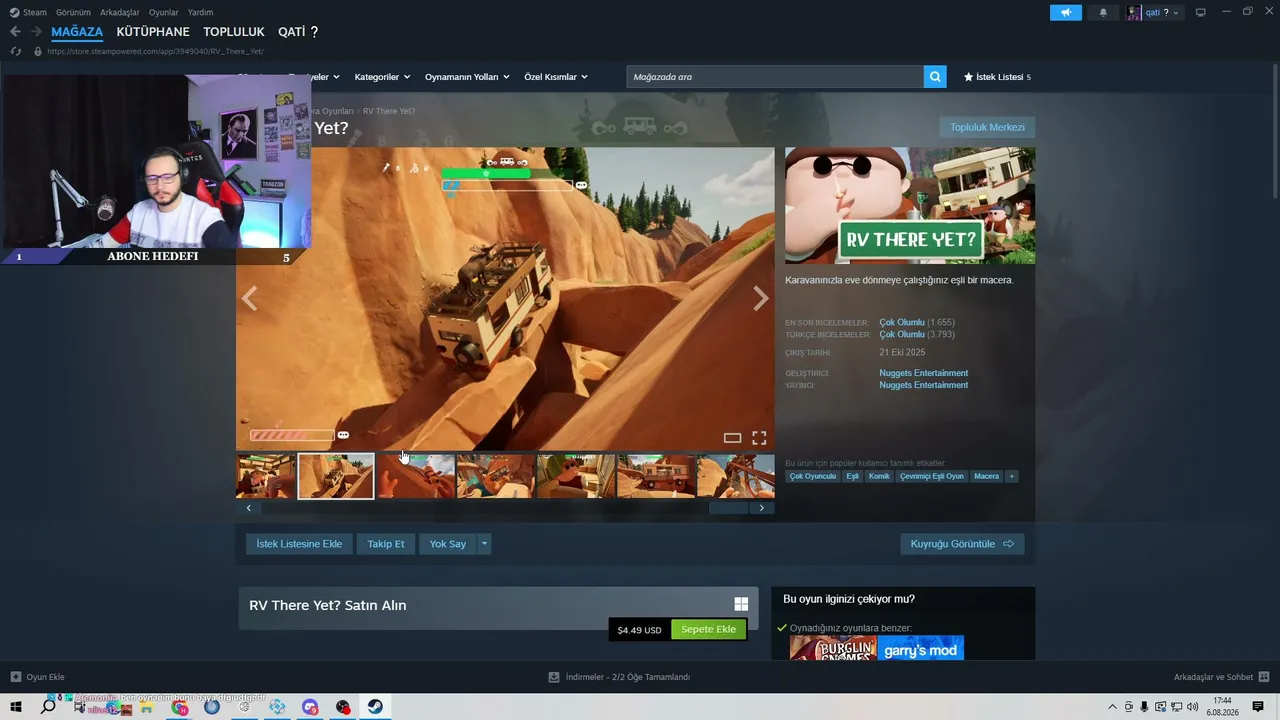Click İstek Listesine Ekle button
1280x720 pixels.
(x=299, y=544)
